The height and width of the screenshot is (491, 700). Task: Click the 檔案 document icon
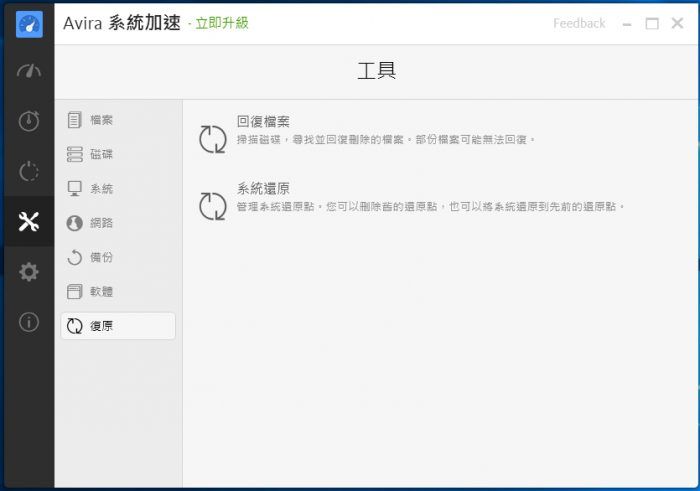point(75,120)
